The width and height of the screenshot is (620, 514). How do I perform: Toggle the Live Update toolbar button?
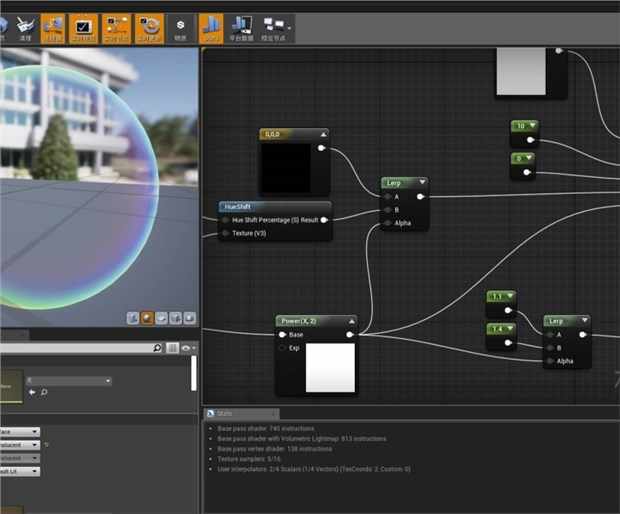click(149, 28)
